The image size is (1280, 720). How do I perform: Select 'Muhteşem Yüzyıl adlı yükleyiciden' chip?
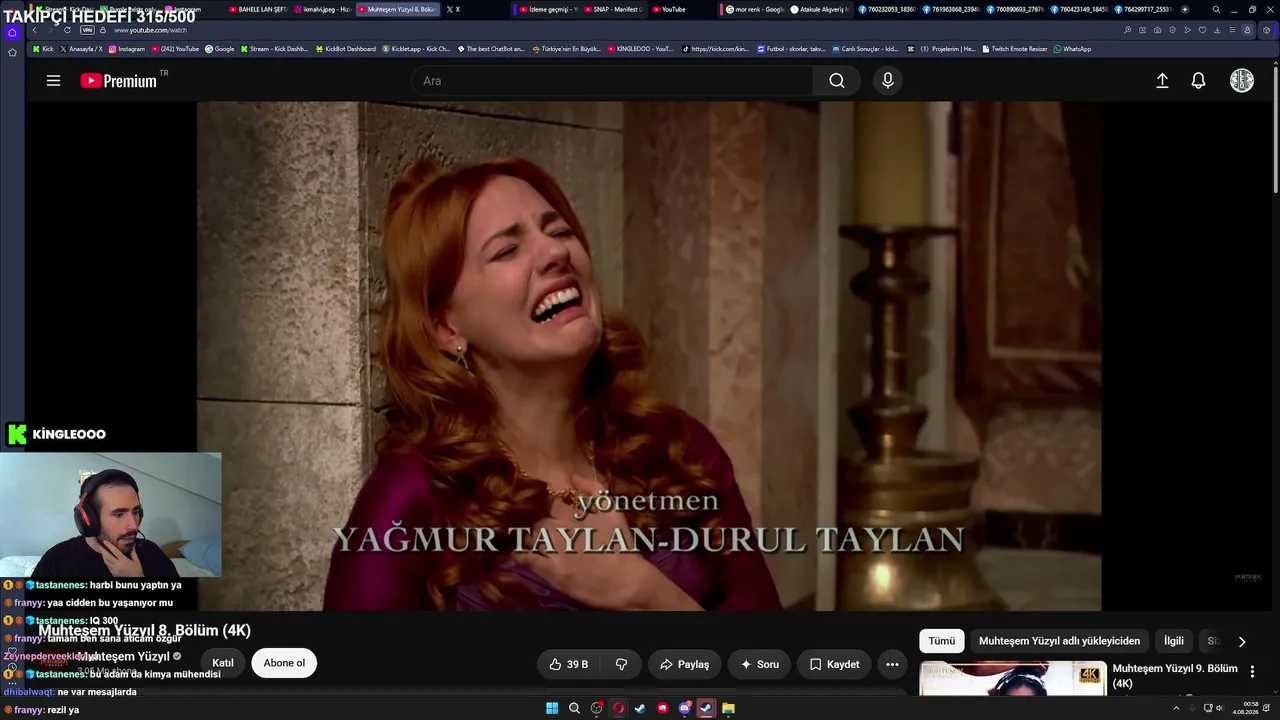1059,641
